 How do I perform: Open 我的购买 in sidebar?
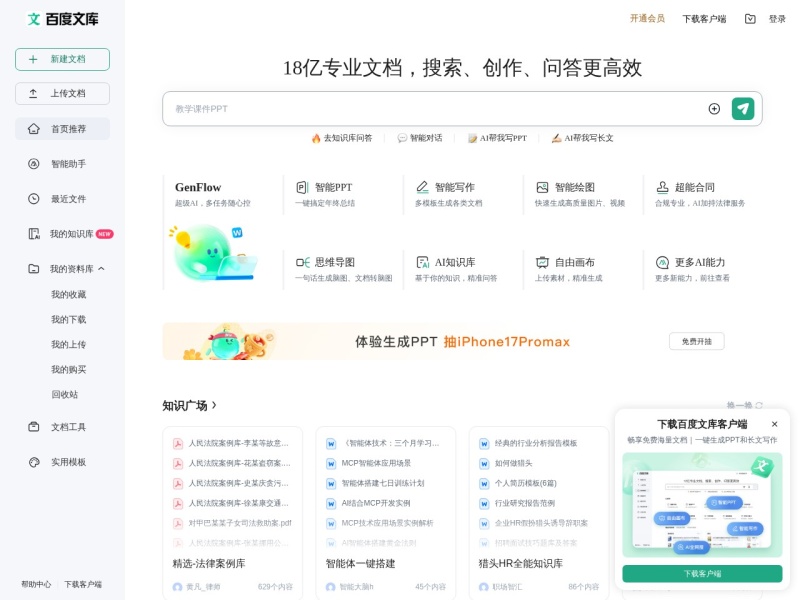point(68,369)
